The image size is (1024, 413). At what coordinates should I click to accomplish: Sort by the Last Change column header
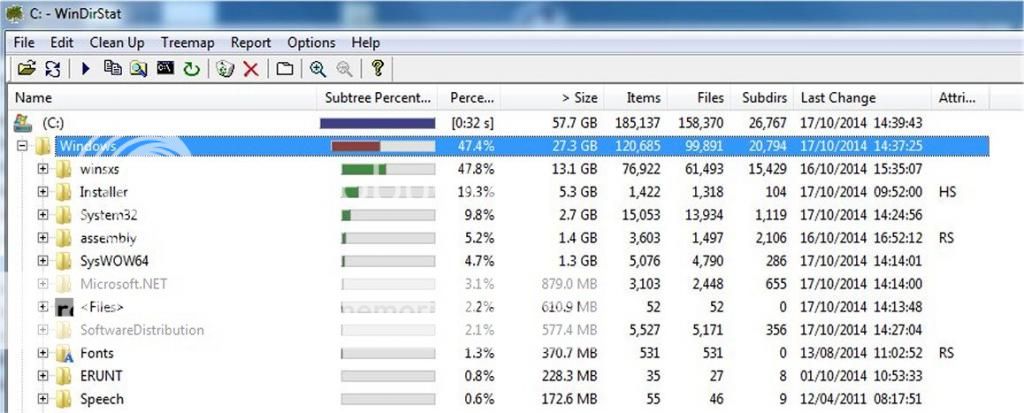pyautogui.click(x=838, y=98)
